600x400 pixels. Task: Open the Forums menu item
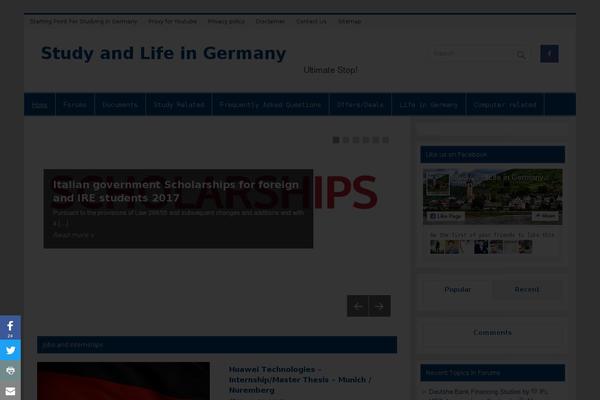tap(75, 104)
